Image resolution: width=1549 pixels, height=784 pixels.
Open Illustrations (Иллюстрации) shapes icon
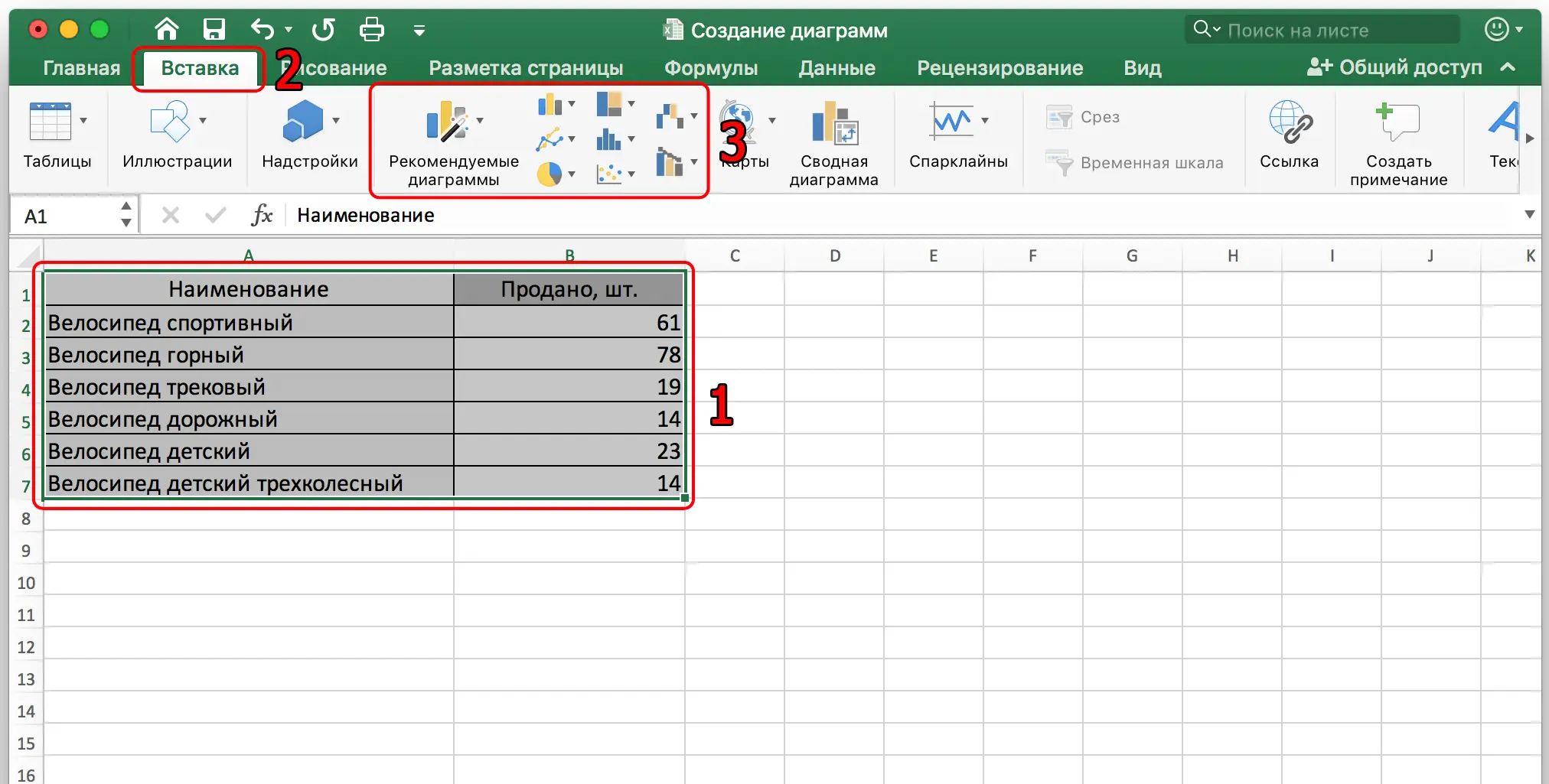click(x=170, y=121)
